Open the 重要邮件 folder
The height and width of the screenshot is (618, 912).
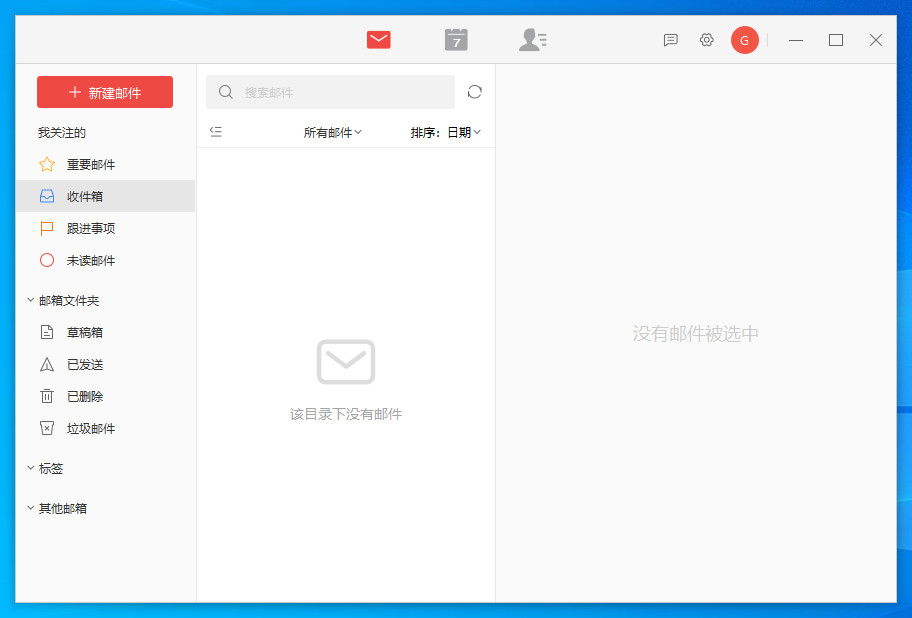(105, 165)
